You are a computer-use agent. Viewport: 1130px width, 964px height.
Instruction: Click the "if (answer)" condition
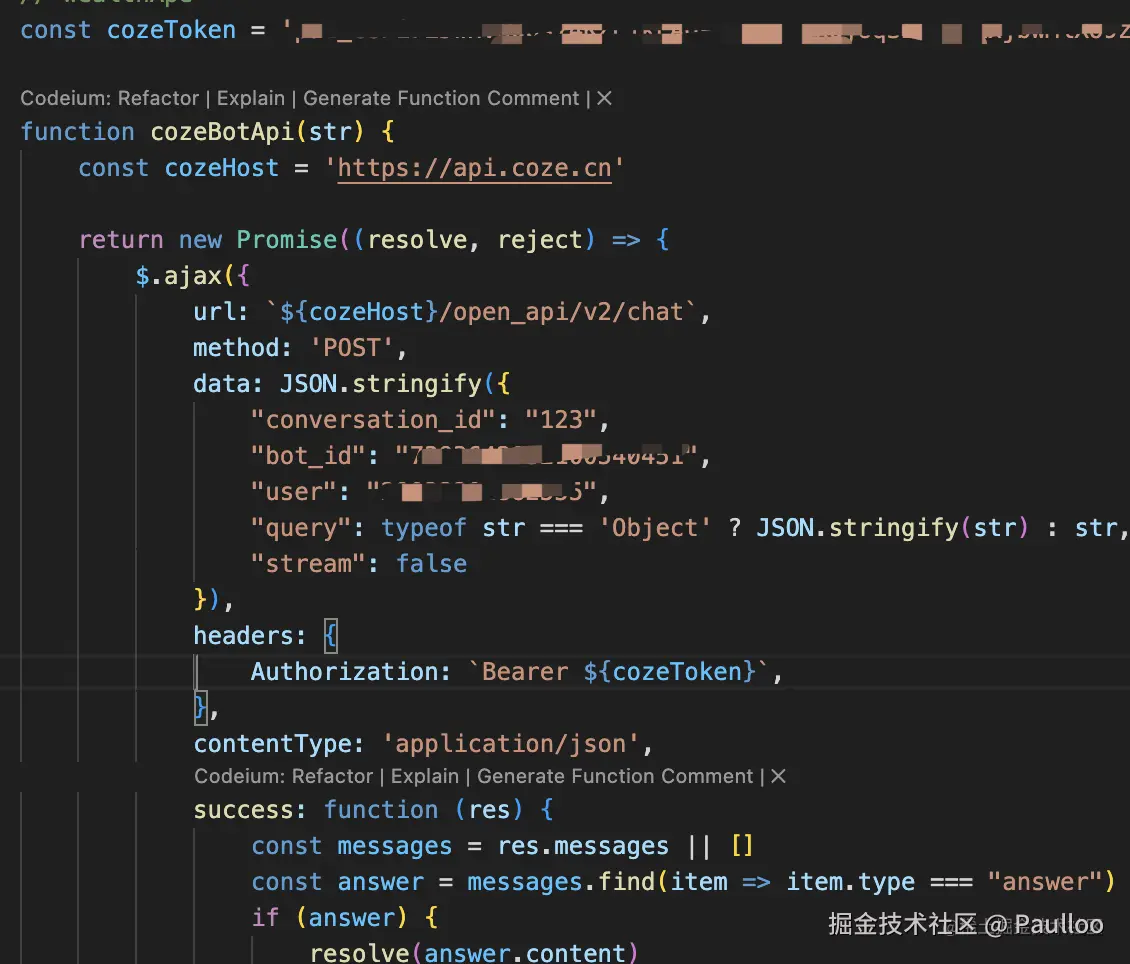pos(329,917)
